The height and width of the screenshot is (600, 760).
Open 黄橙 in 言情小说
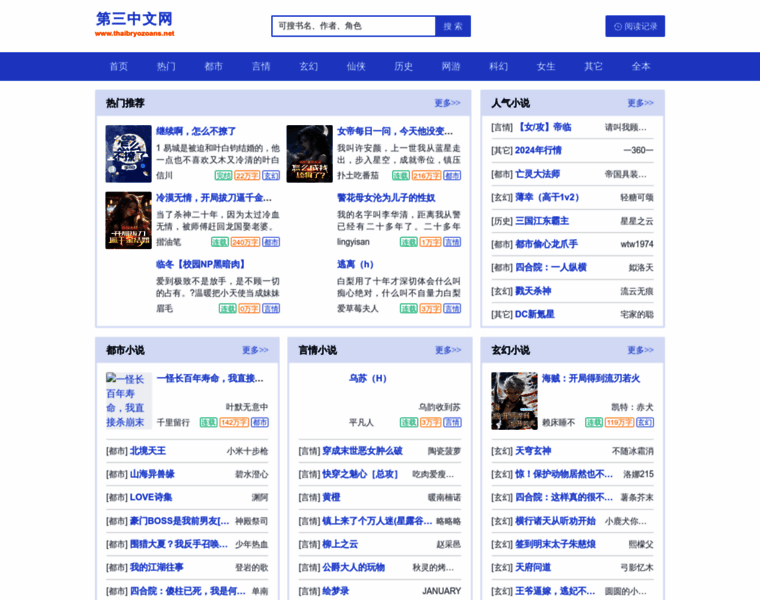click(x=331, y=497)
